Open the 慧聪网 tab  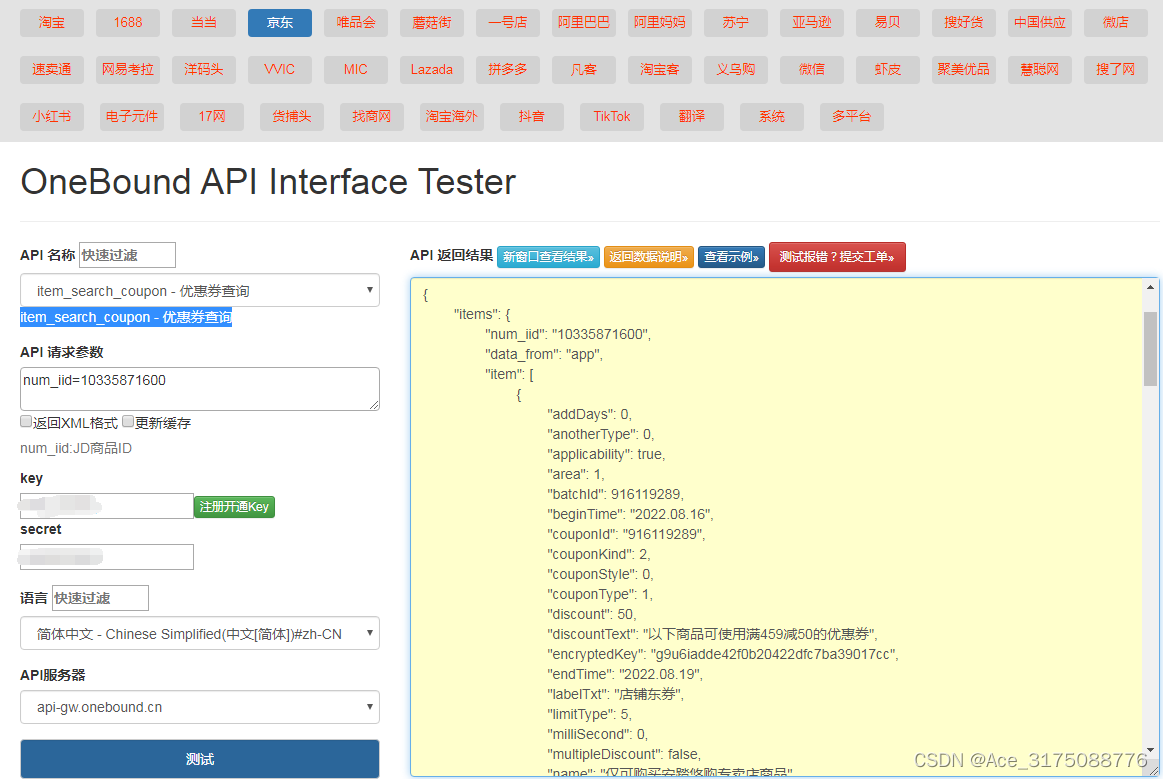(x=1040, y=70)
